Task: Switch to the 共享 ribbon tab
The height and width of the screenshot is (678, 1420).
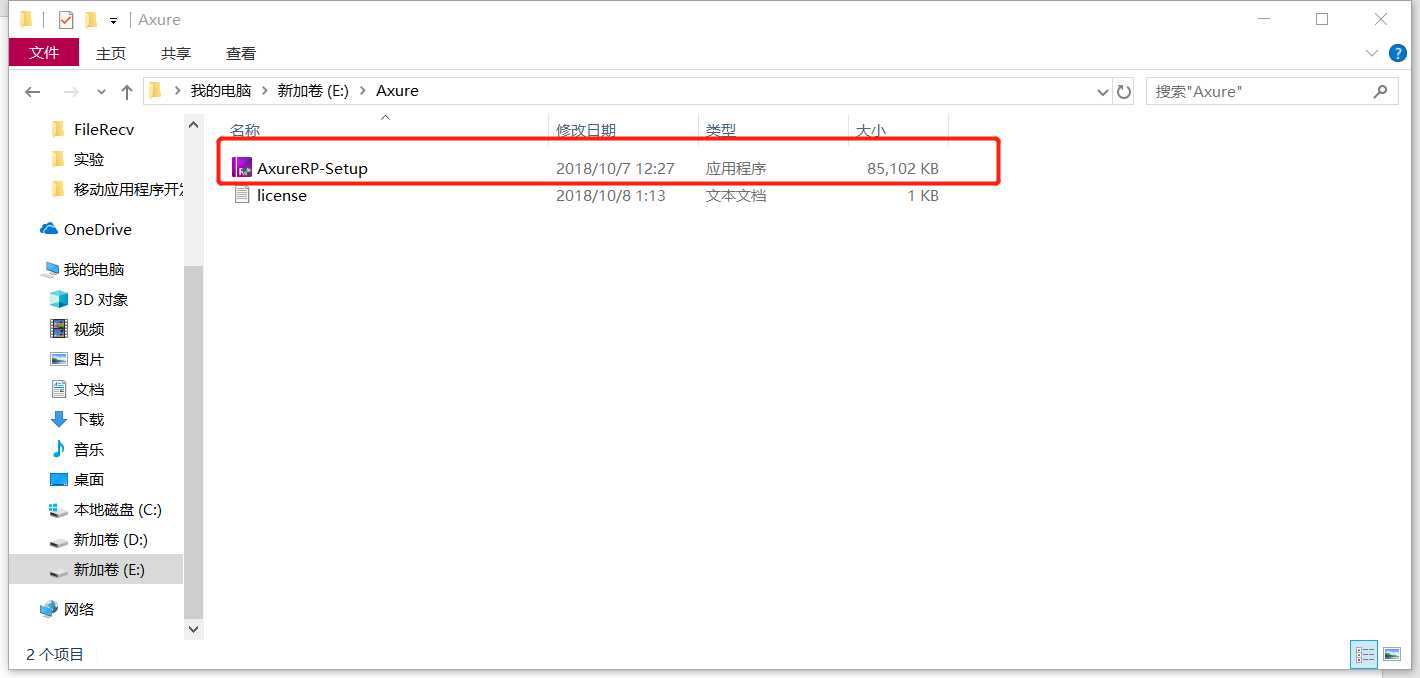Action: coord(176,53)
